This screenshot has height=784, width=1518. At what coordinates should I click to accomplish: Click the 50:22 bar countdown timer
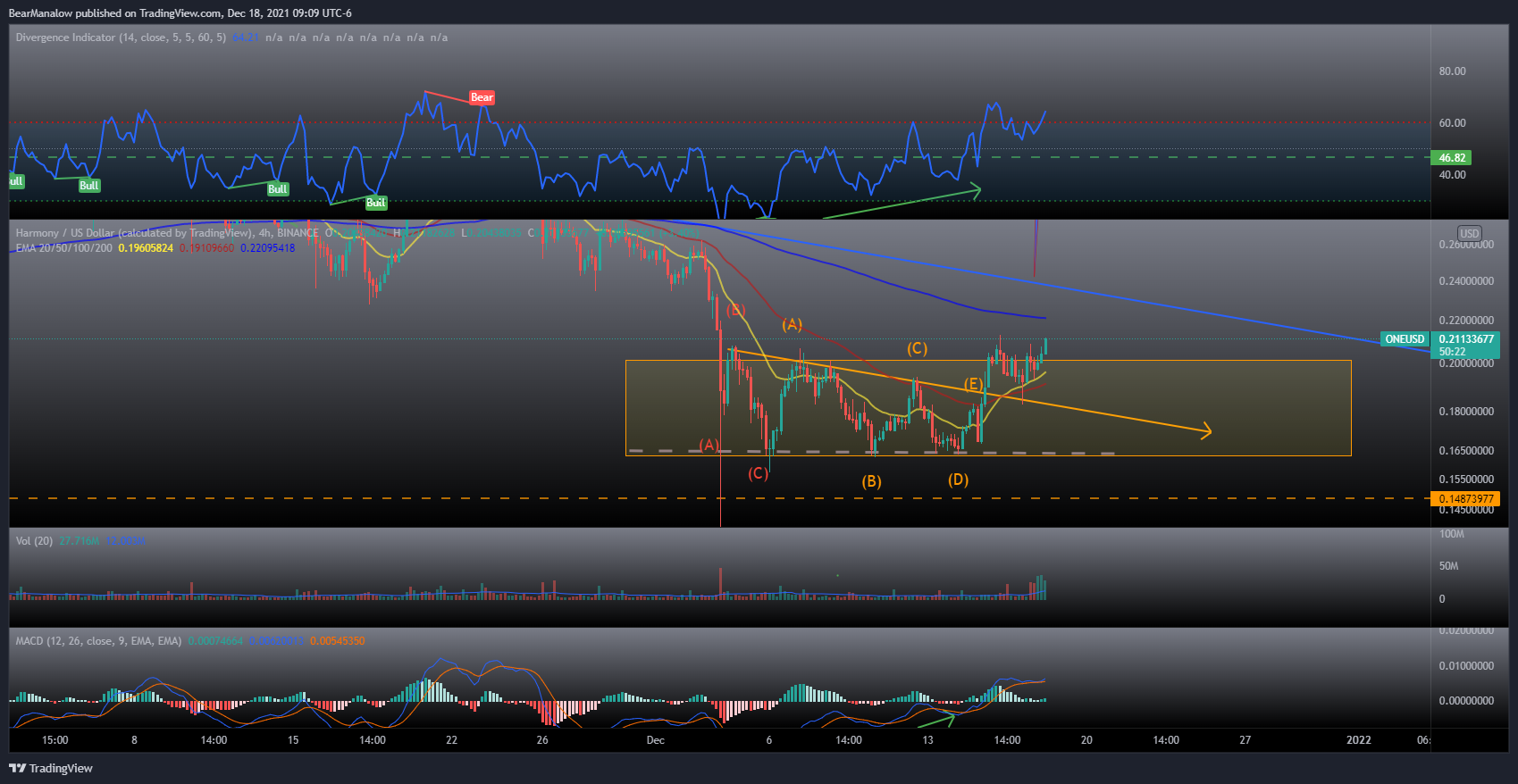click(x=1452, y=352)
